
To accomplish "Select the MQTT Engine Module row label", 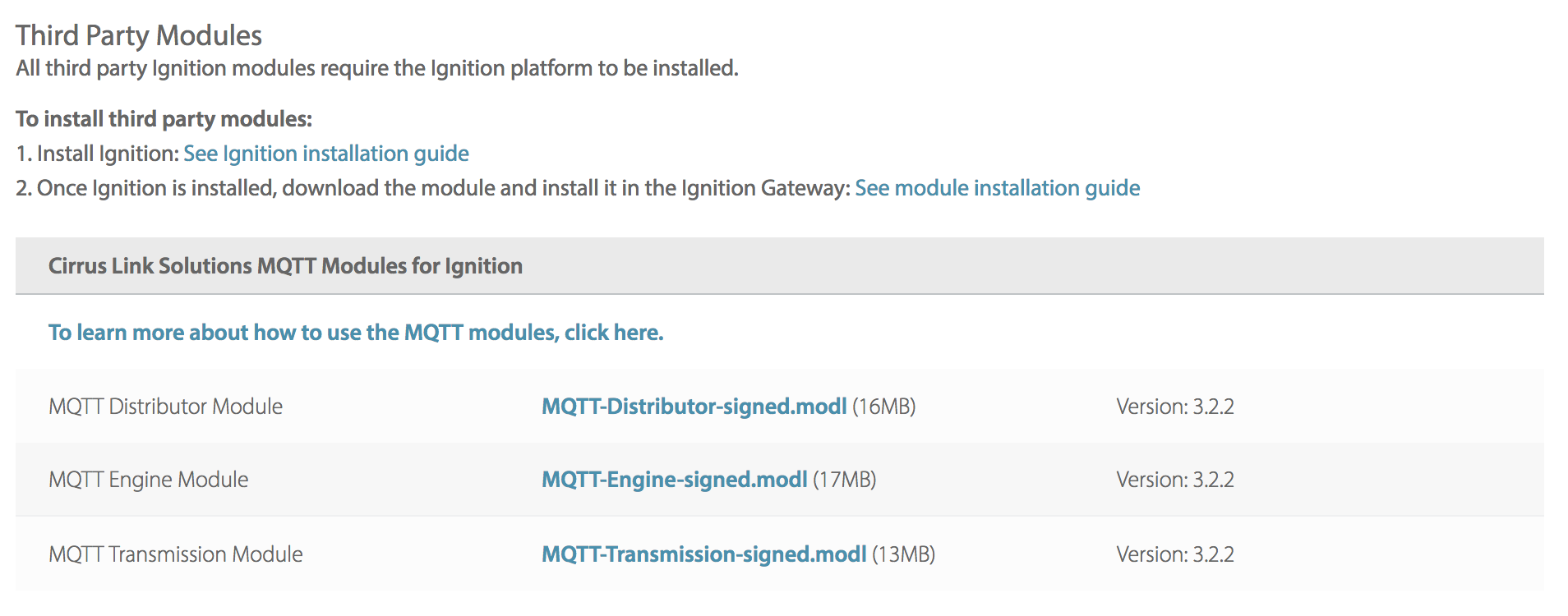I will click(148, 480).
